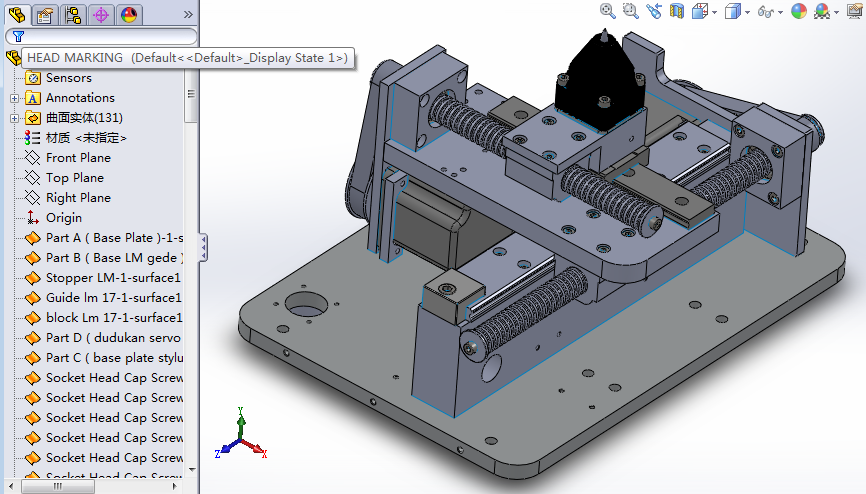This screenshot has width=866, height=494.
Task: Select Part D ( dudukan servo surface
Action: [x=103, y=338]
